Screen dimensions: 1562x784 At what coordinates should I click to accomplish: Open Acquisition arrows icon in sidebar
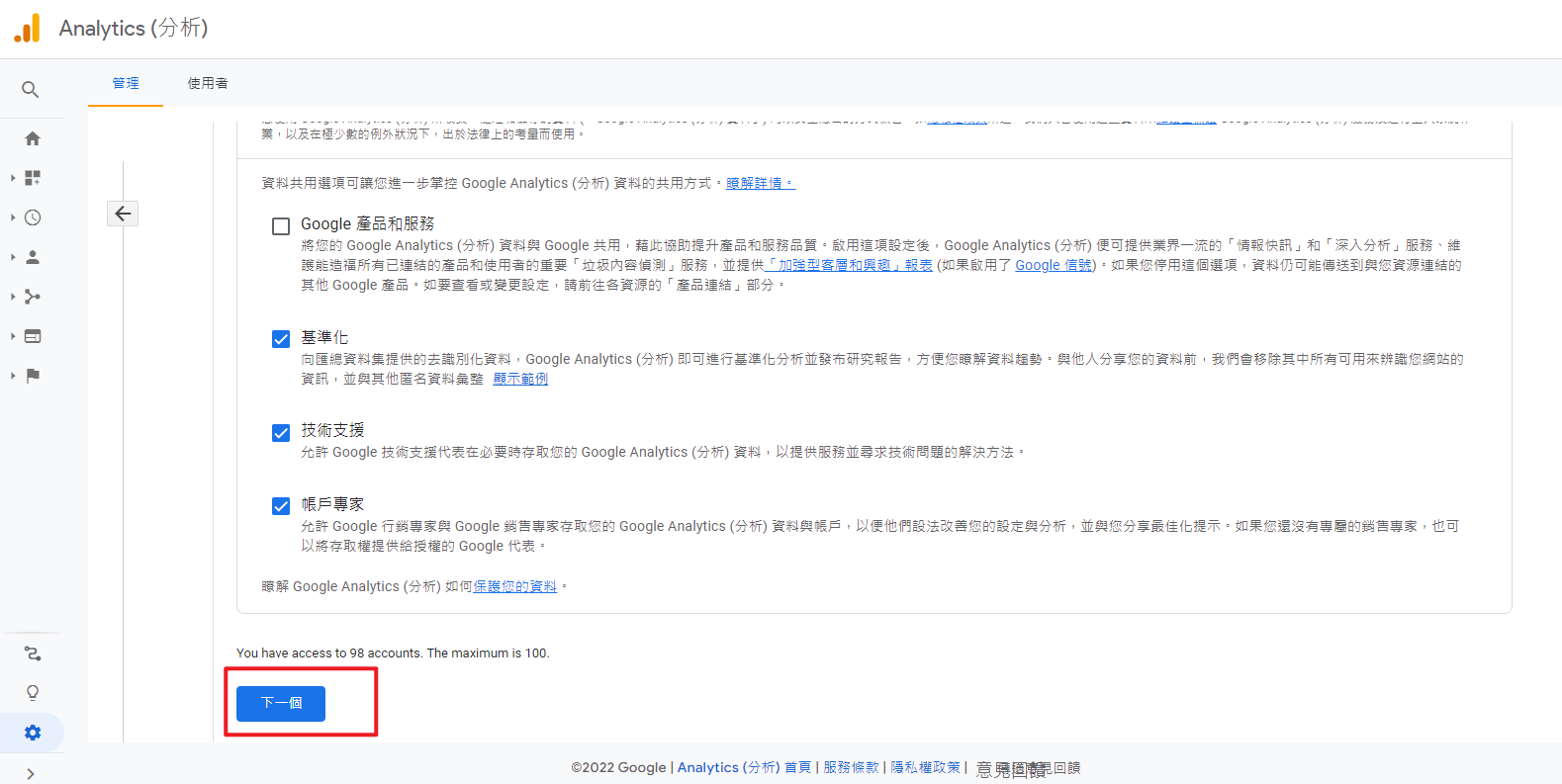point(33,297)
